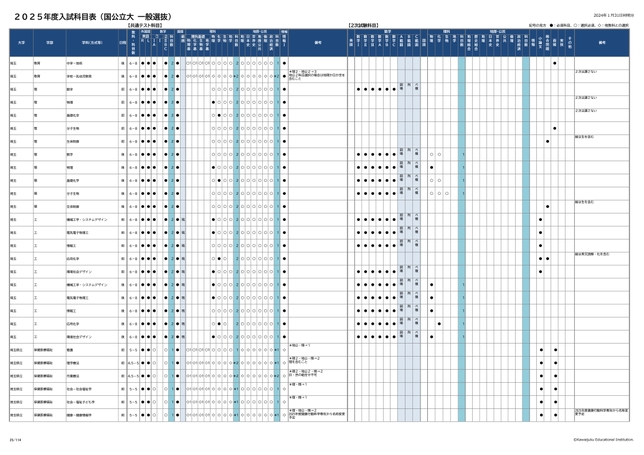Select the 理学療法 department cell
Viewport: 644px width, 455px height.
(73, 361)
